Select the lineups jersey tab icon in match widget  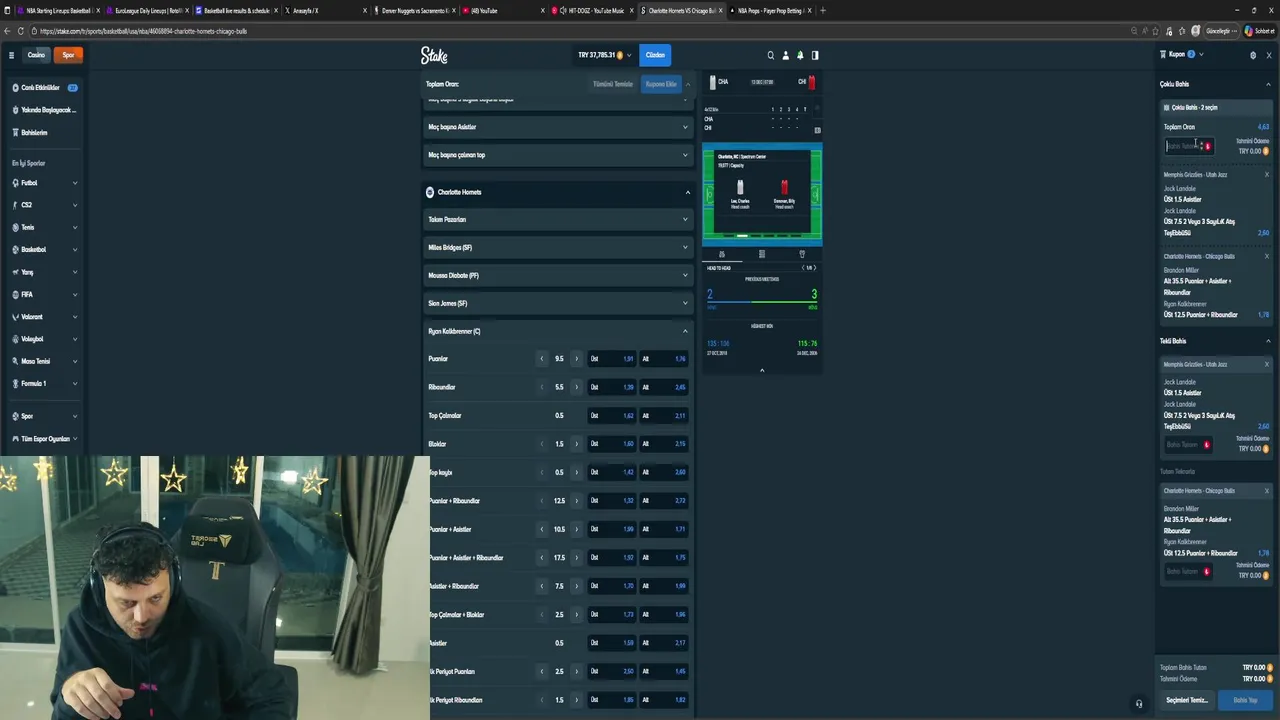[x=802, y=254]
